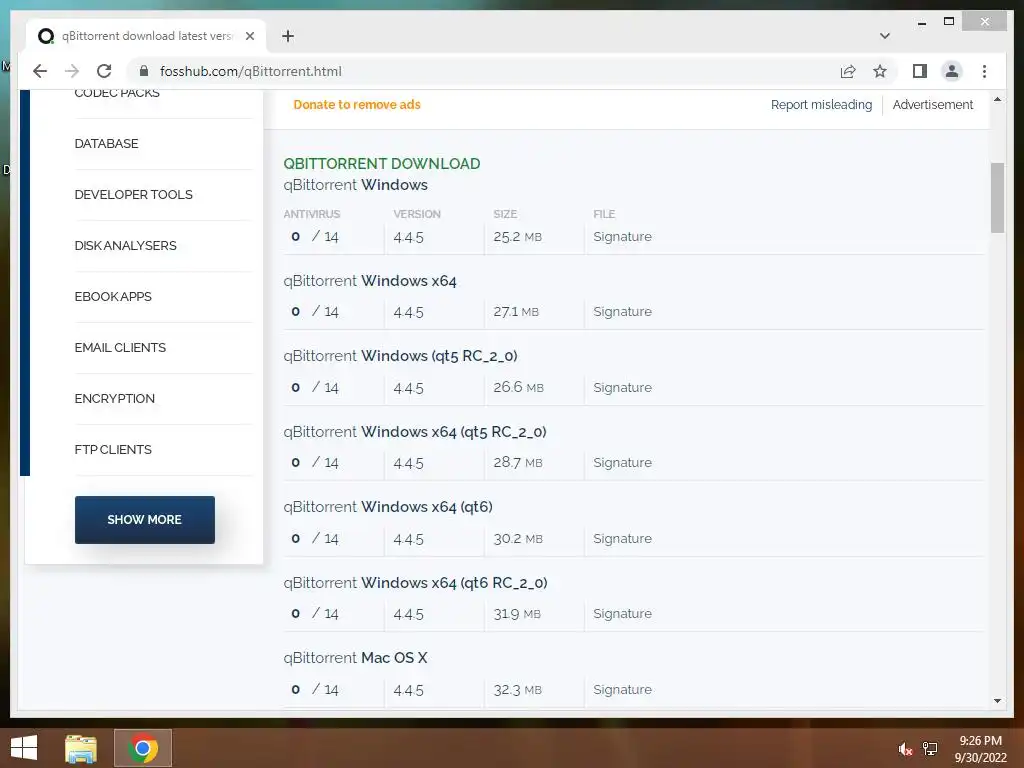Click the scrollbar up arrow

point(997,99)
